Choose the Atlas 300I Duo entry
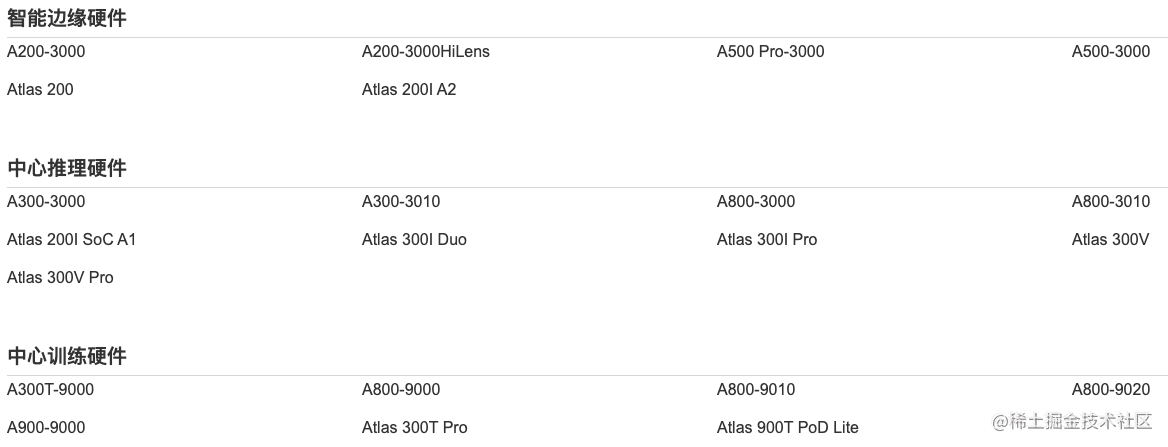1168x447 pixels. point(414,240)
